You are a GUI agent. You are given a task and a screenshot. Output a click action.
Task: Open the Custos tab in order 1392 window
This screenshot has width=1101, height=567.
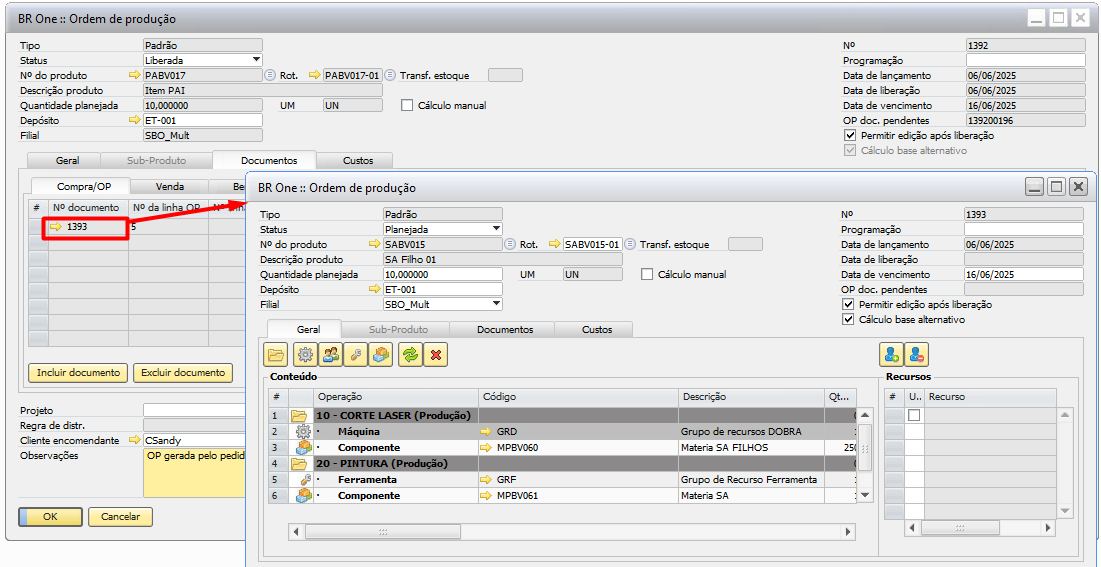(358, 161)
